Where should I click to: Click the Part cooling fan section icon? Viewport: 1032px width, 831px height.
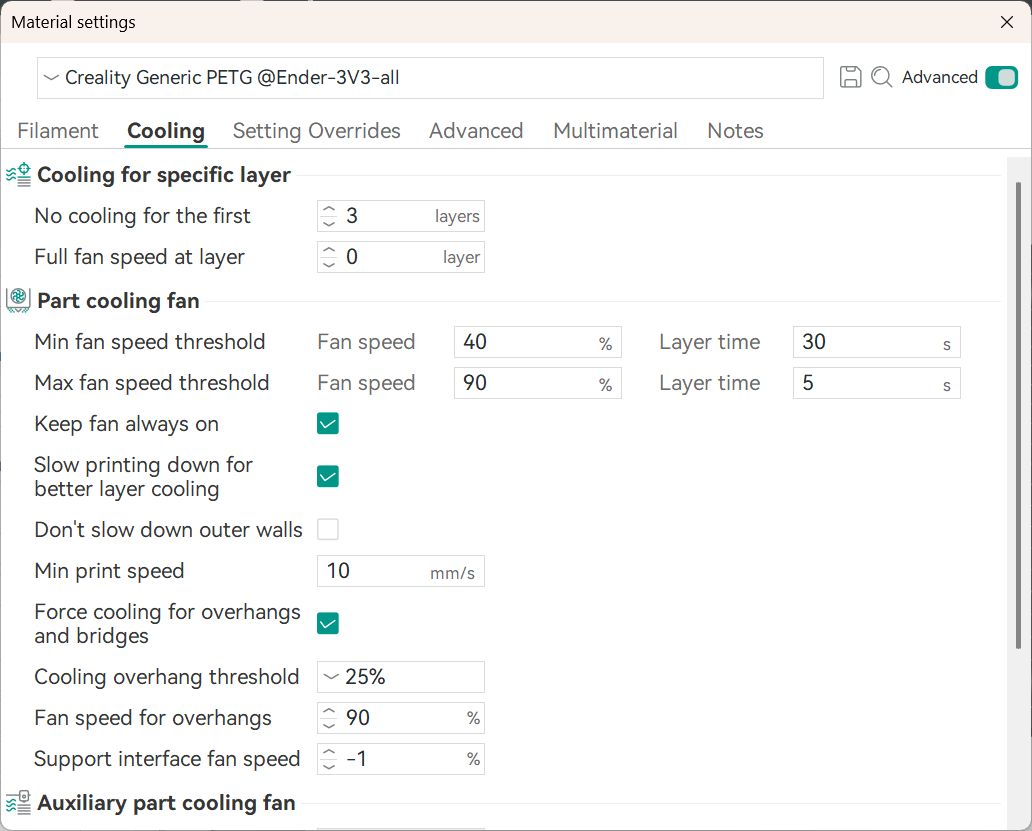point(18,301)
